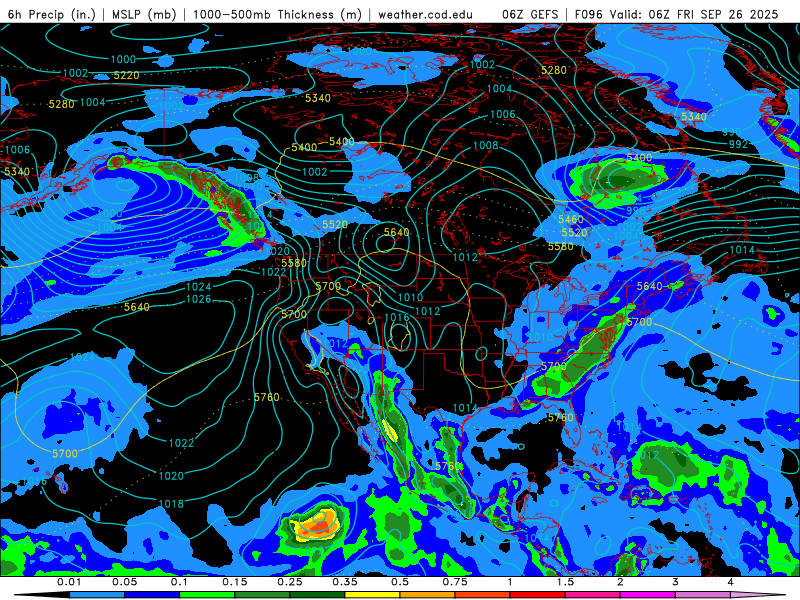Viewport: 800px width, 600px height.
Task: Click the '992' pressure contour label
Action: click(x=738, y=144)
